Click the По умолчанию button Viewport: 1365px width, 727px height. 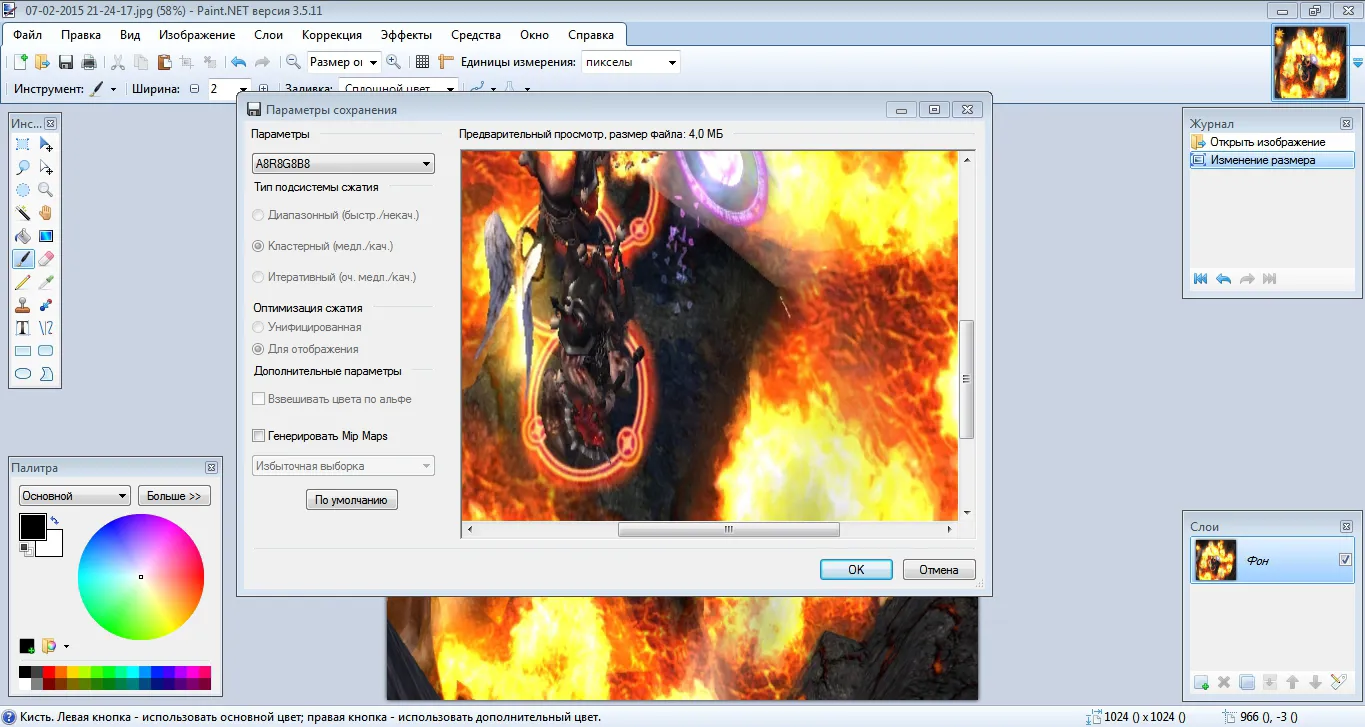click(351, 499)
